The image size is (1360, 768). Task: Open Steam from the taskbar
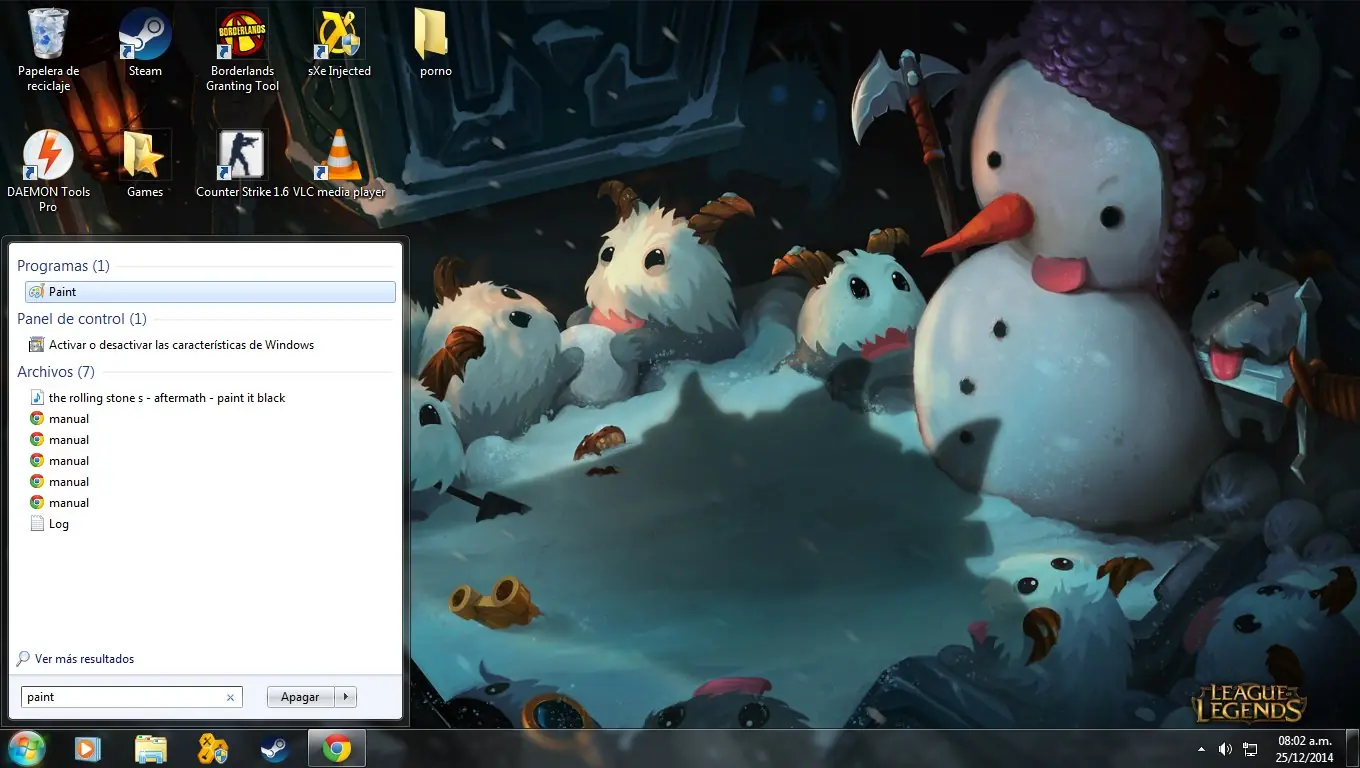[x=275, y=748]
